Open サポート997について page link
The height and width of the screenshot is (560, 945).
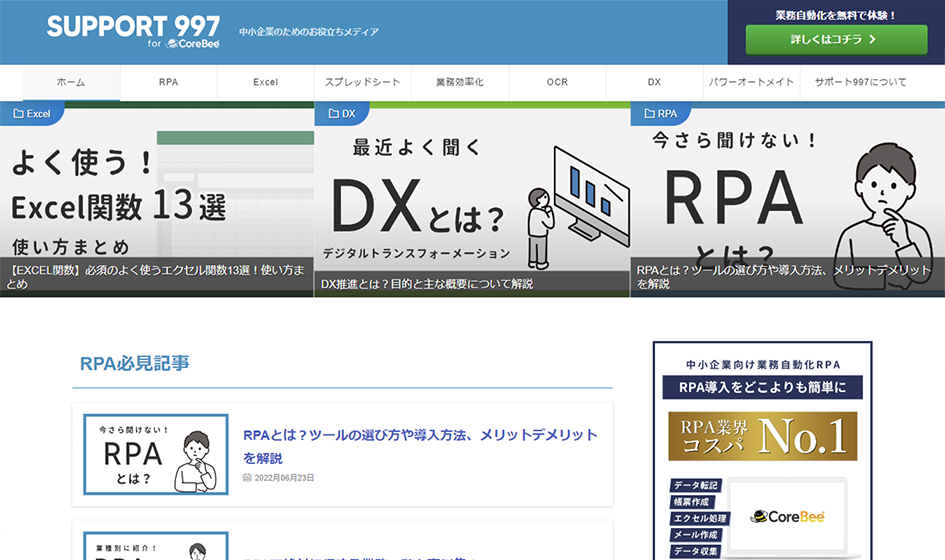(860, 82)
